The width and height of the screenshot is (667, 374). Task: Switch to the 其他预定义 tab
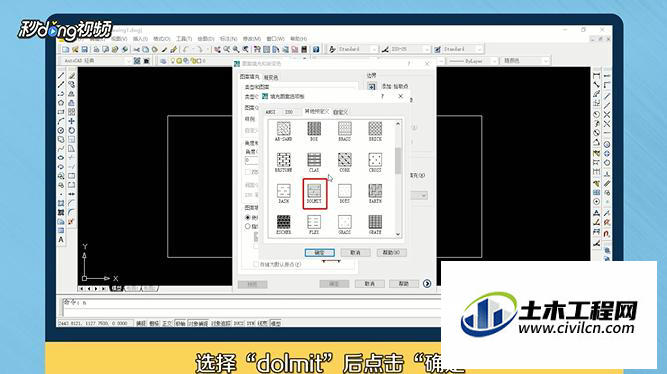tap(316, 111)
